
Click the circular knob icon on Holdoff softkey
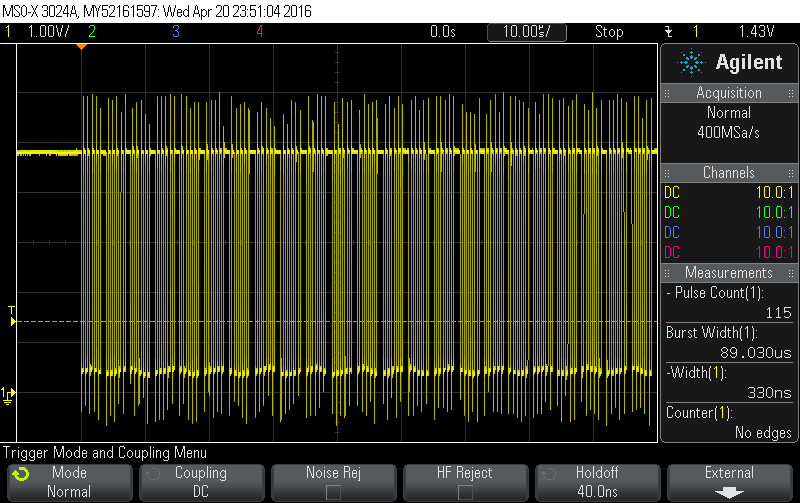coord(550,474)
